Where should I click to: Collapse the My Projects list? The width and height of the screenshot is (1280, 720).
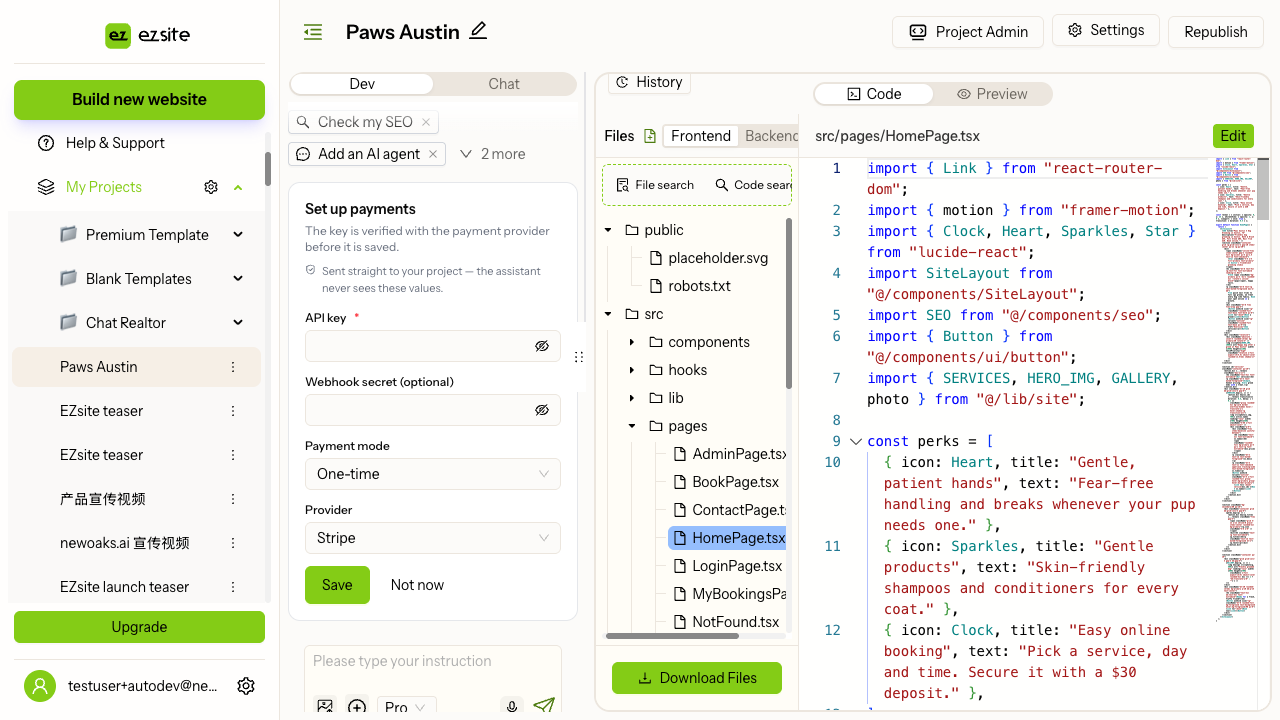(x=238, y=187)
